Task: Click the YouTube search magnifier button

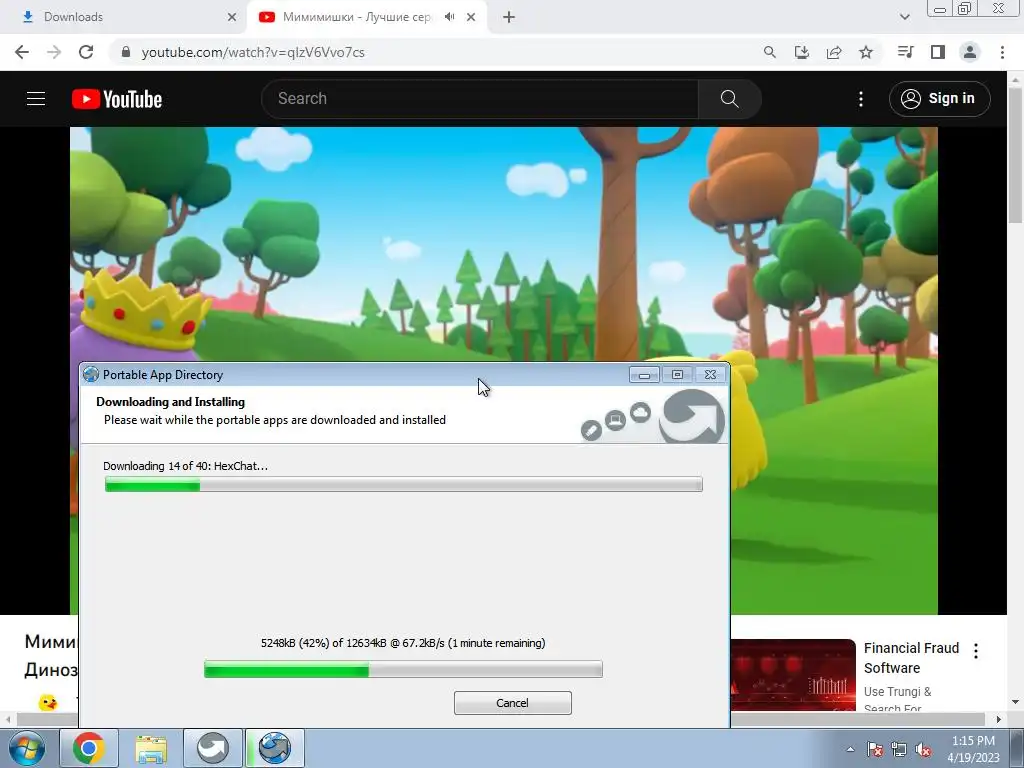Action: (729, 99)
